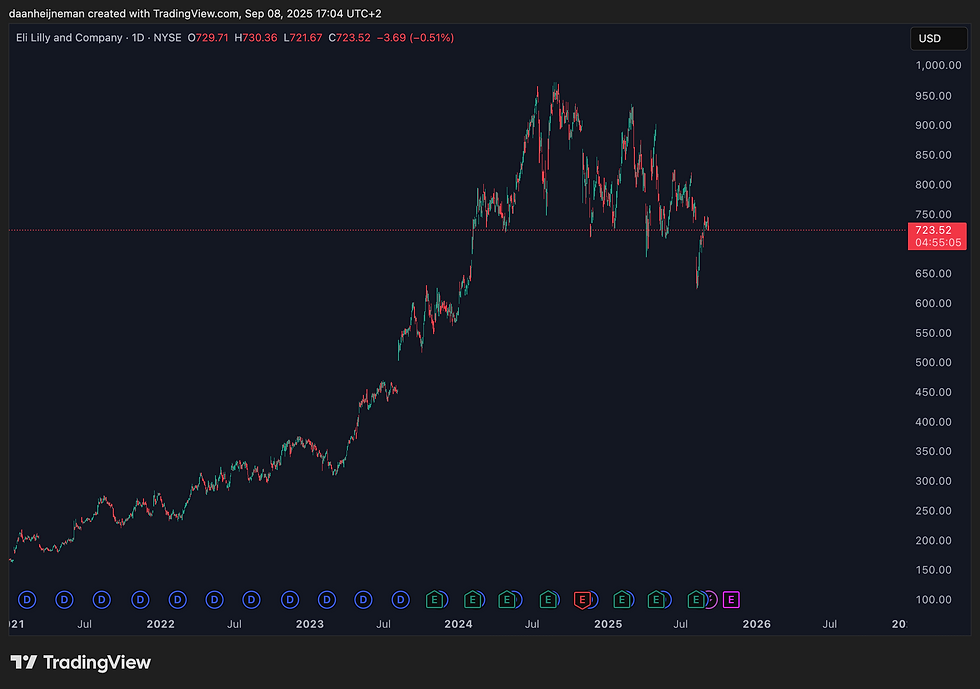Image resolution: width=980 pixels, height=689 pixels.
Task: Click the open value O729.71
Action: click(208, 38)
